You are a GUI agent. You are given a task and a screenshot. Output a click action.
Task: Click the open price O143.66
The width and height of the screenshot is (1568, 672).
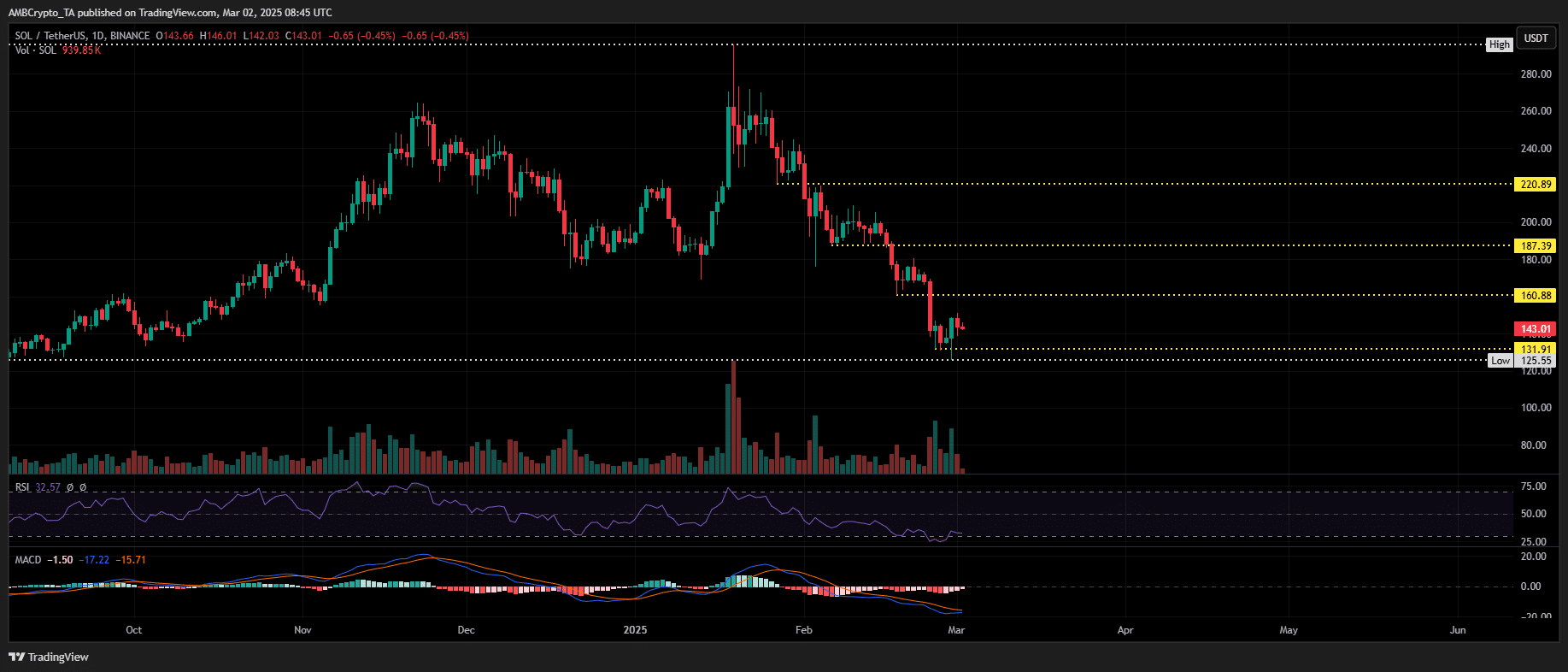pos(174,36)
